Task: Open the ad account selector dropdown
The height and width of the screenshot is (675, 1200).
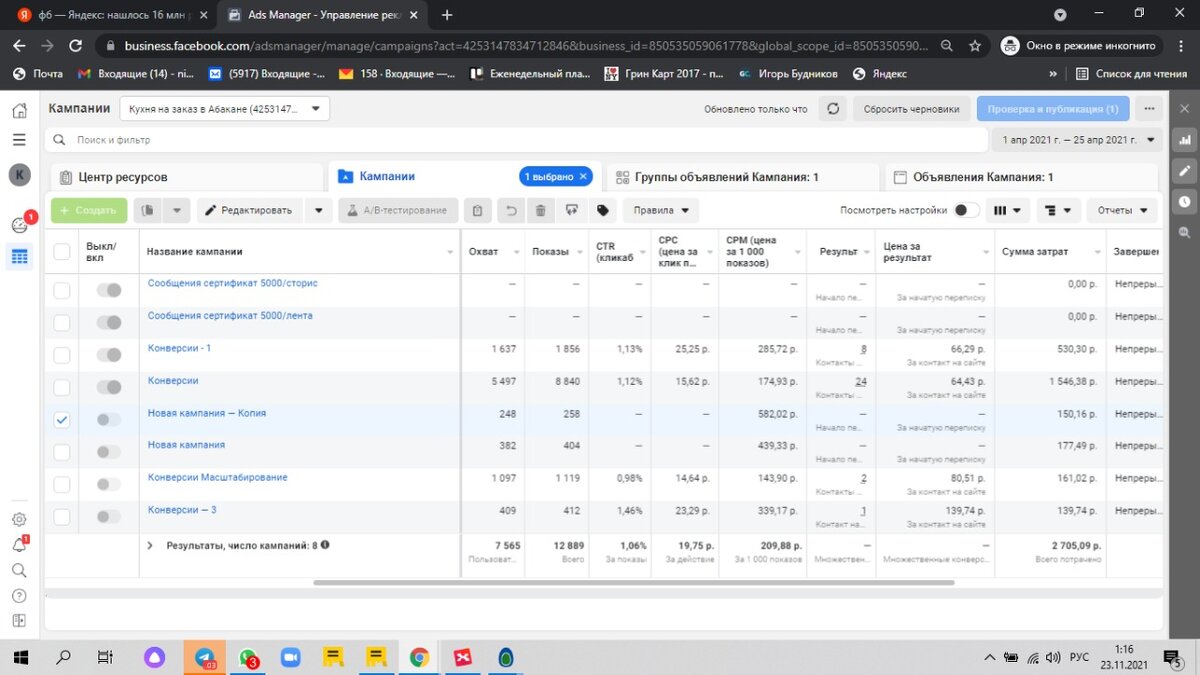Action: coord(224,109)
